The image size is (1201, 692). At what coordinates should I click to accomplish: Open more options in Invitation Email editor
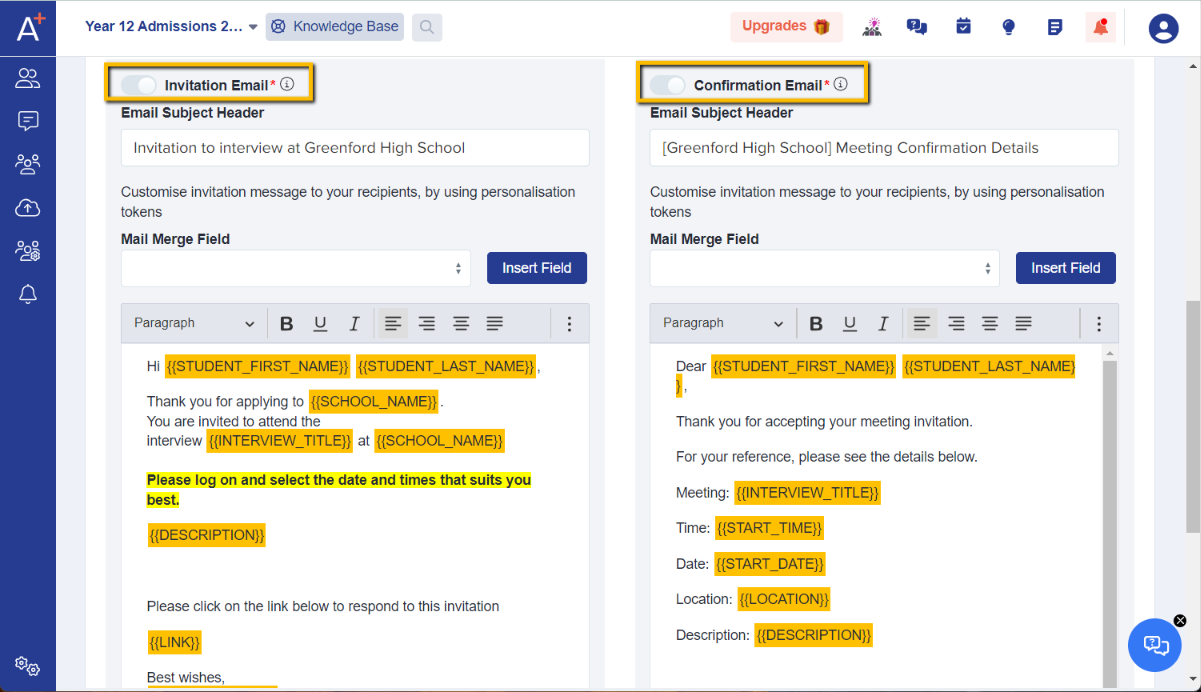coord(570,324)
